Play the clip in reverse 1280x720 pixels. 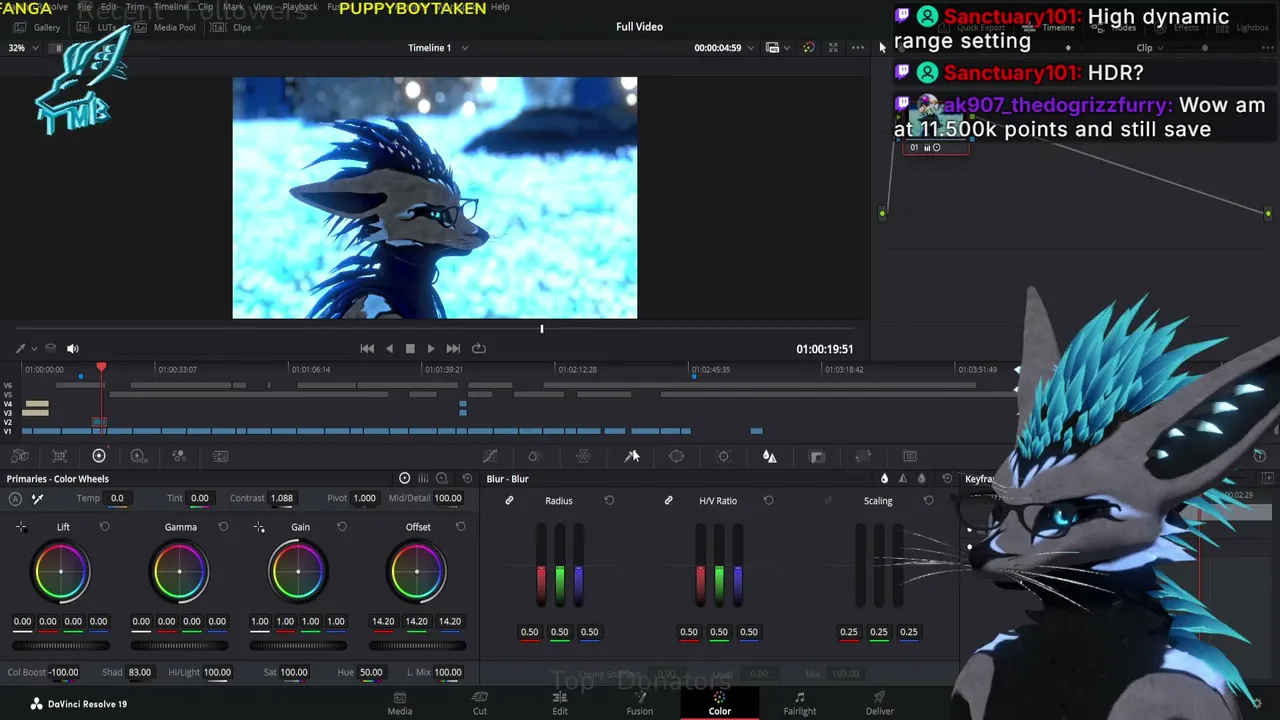tap(389, 348)
